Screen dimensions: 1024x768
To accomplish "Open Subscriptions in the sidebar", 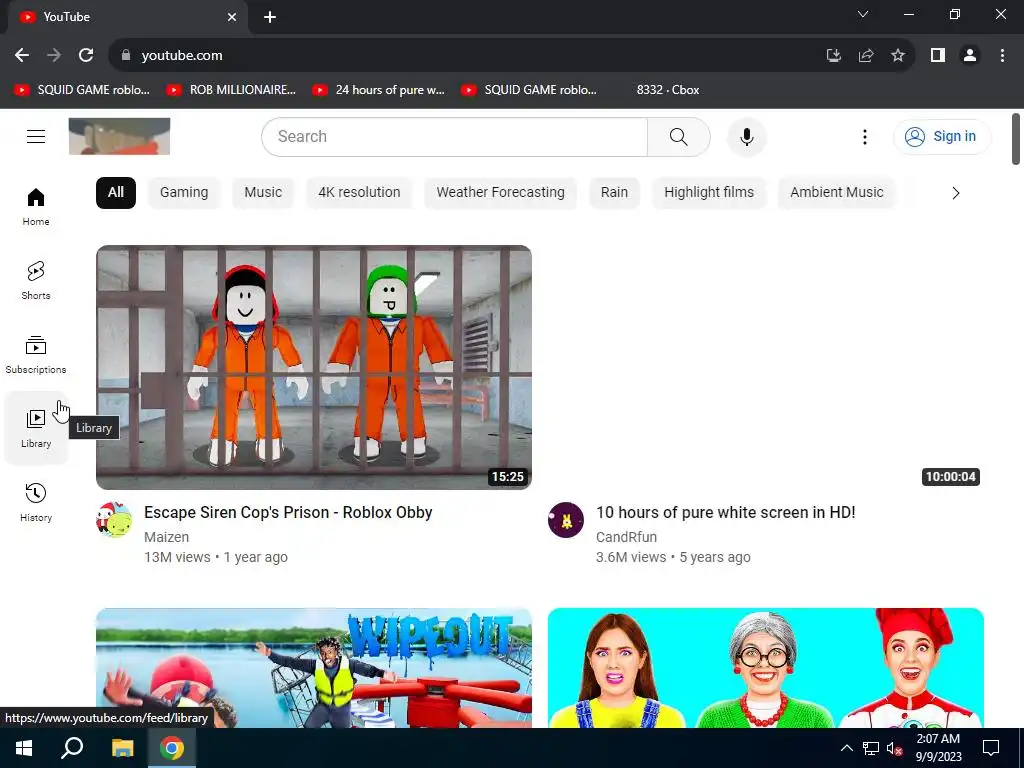I will click(36, 355).
